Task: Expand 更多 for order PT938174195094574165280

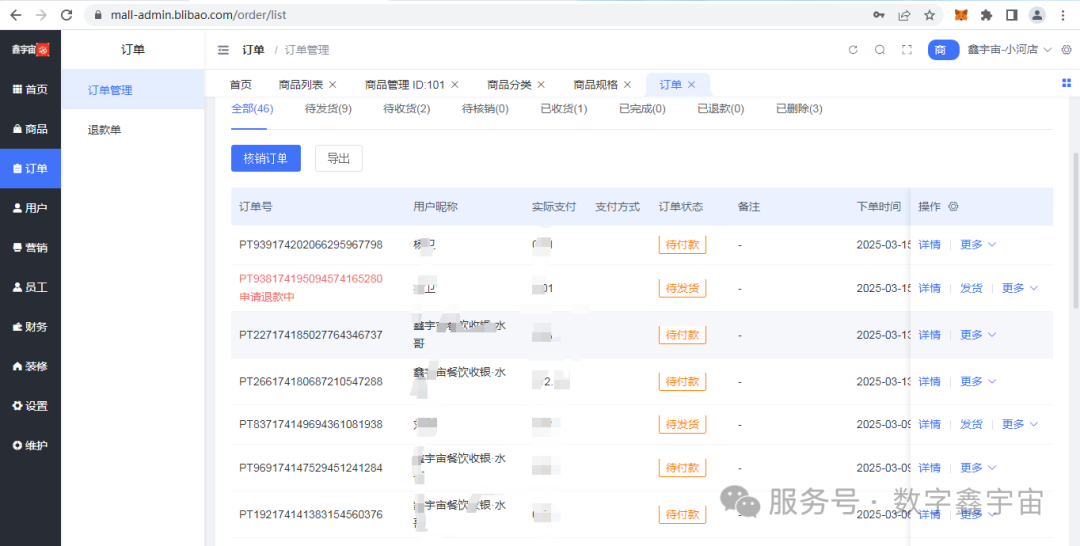Action: click(1019, 288)
